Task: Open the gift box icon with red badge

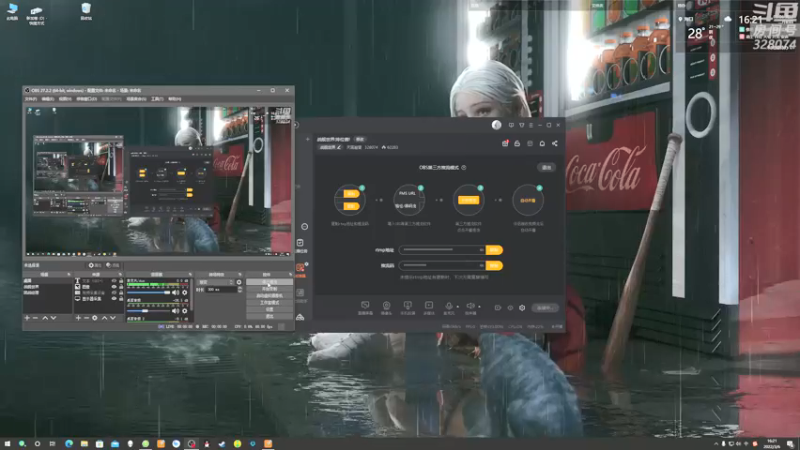Action: (x=505, y=143)
